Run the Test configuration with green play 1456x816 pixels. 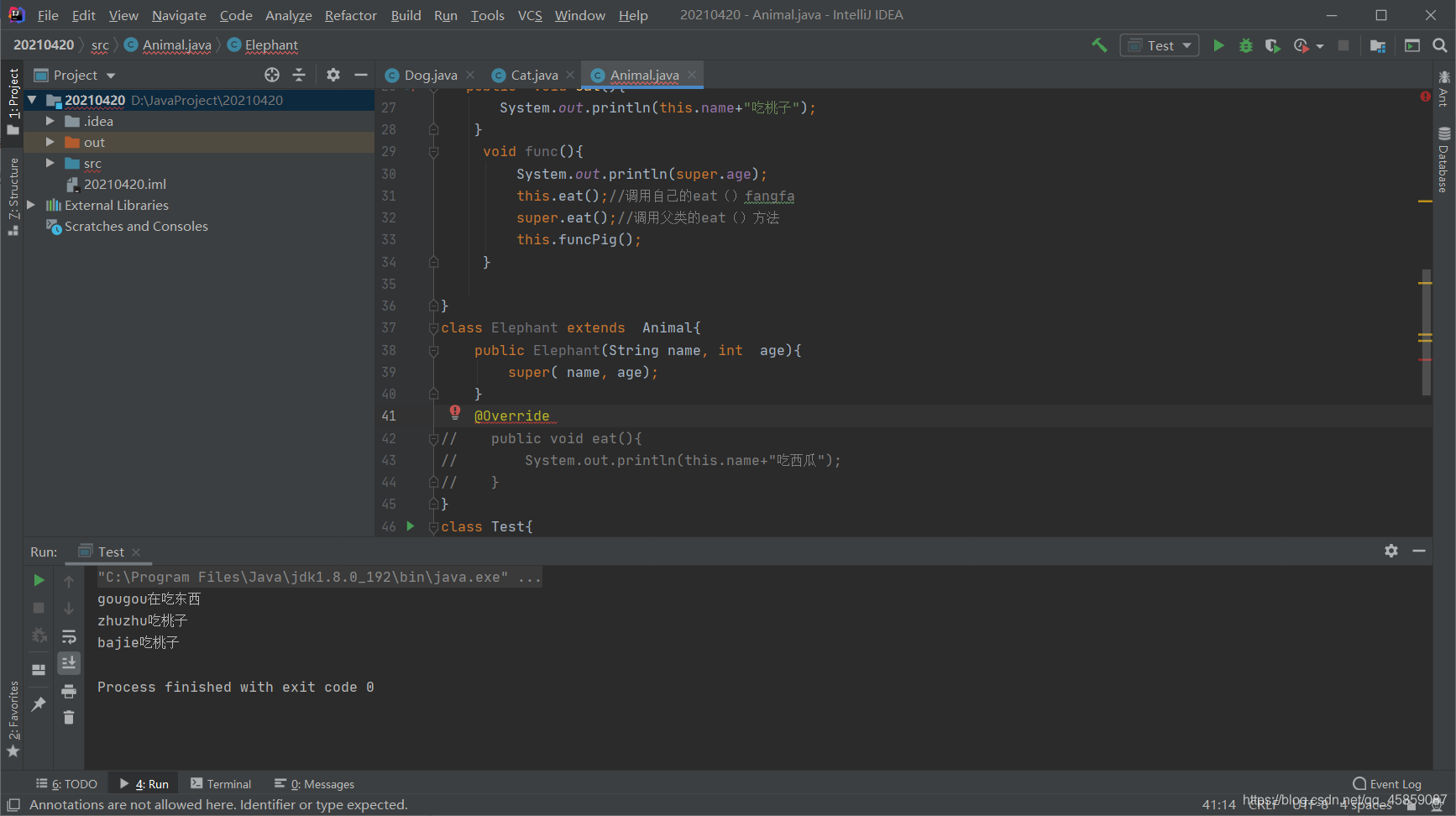[1218, 45]
